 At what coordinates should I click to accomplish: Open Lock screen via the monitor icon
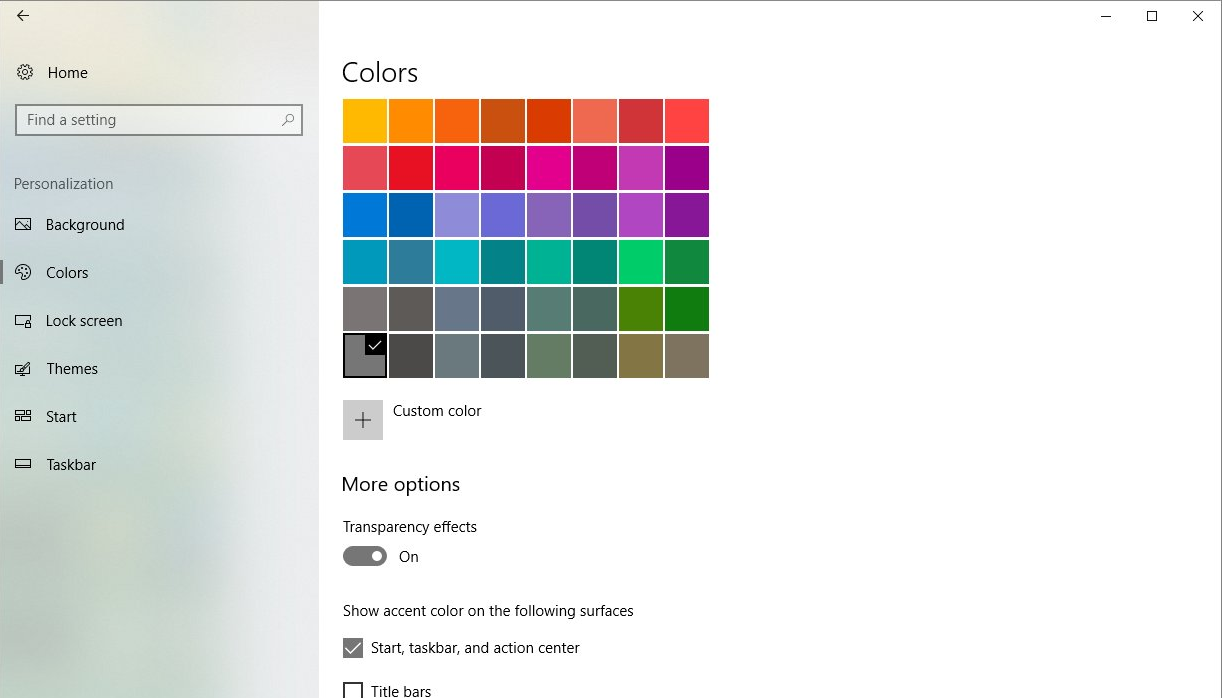coord(23,321)
